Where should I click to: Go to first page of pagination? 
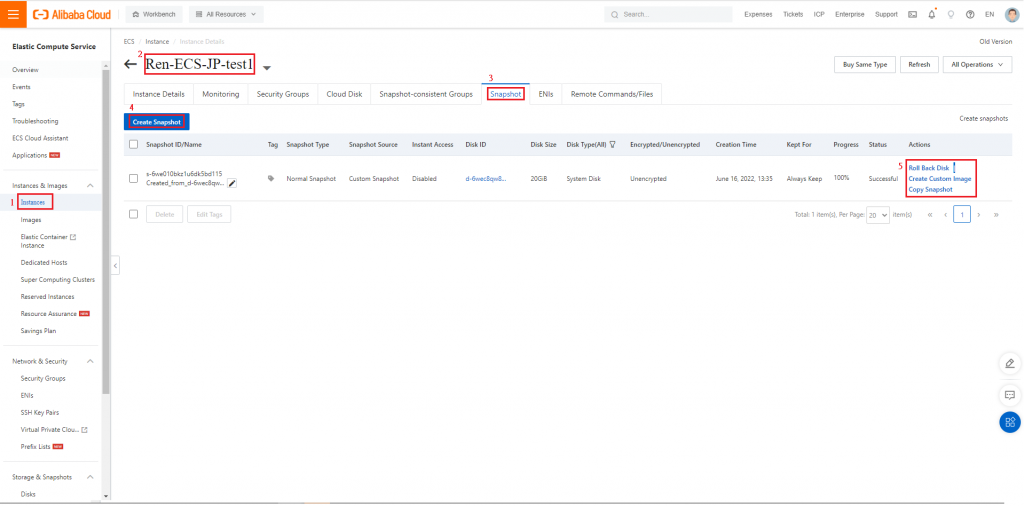pyautogui.click(x=929, y=214)
